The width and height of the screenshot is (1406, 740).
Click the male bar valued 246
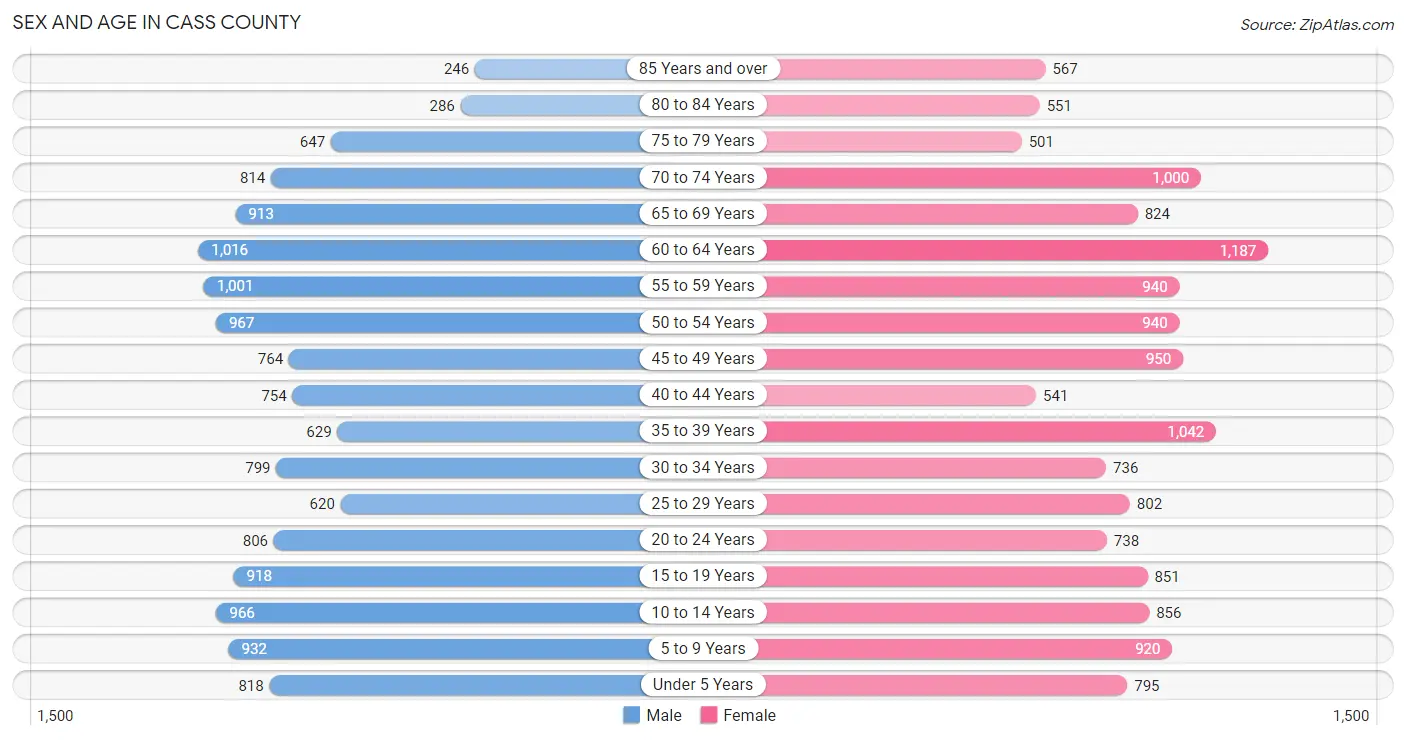[x=588, y=68]
